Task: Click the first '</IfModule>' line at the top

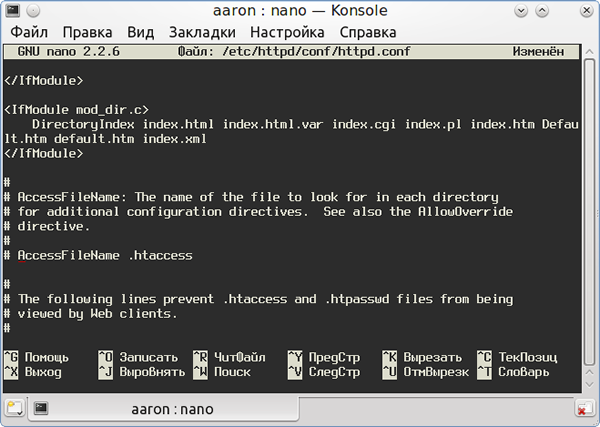Action: 44,81
